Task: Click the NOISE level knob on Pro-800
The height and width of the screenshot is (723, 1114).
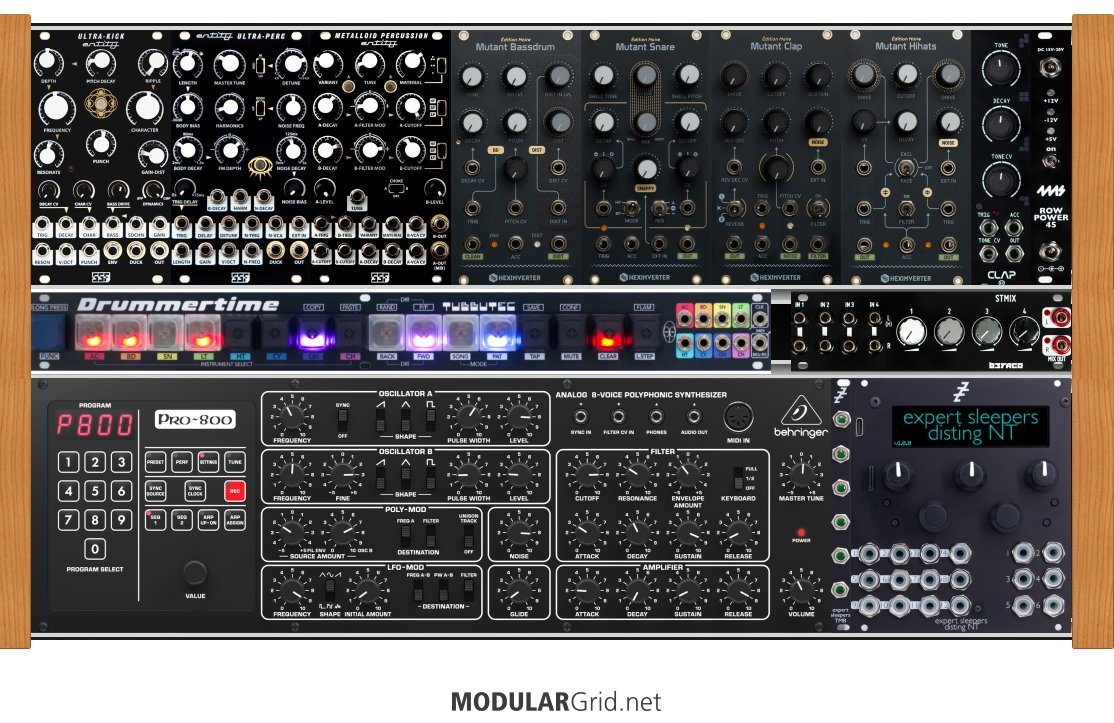Action: pos(519,532)
